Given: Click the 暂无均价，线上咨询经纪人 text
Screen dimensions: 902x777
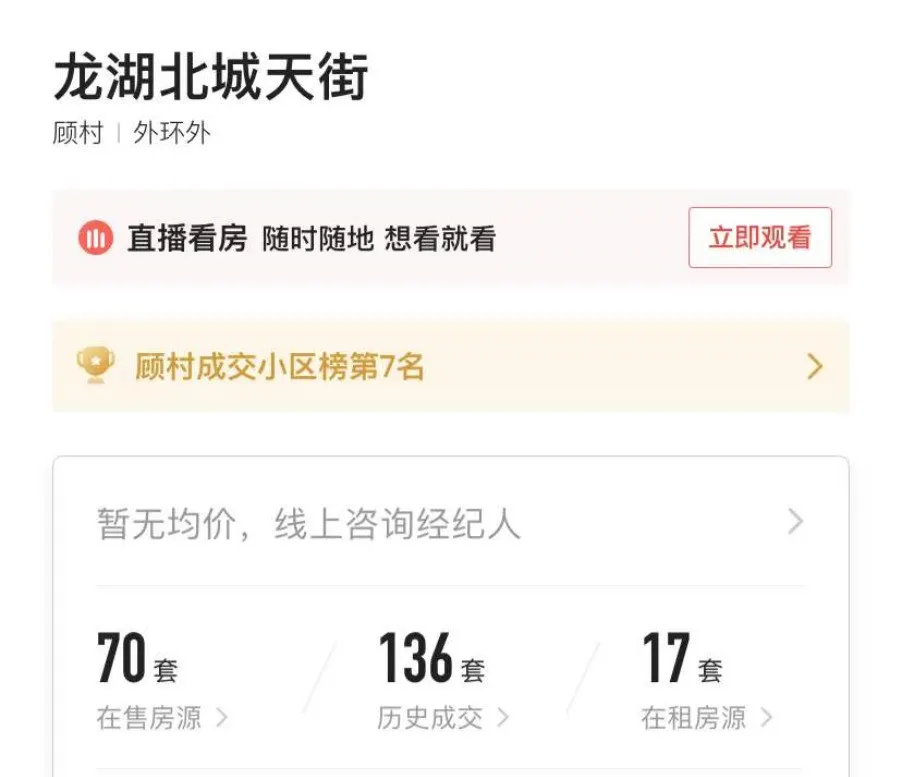Looking at the screenshot, I should 308,523.
